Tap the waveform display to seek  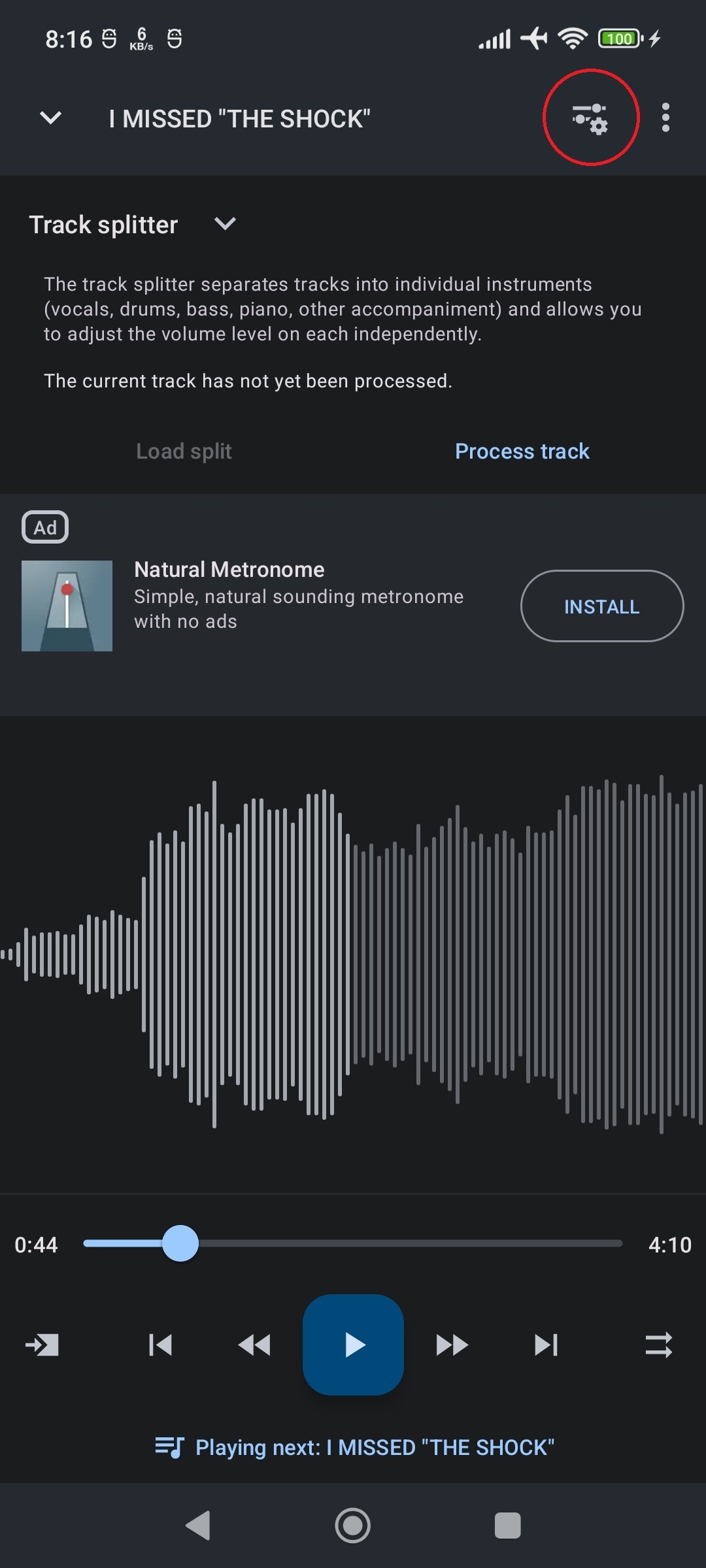[353, 954]
